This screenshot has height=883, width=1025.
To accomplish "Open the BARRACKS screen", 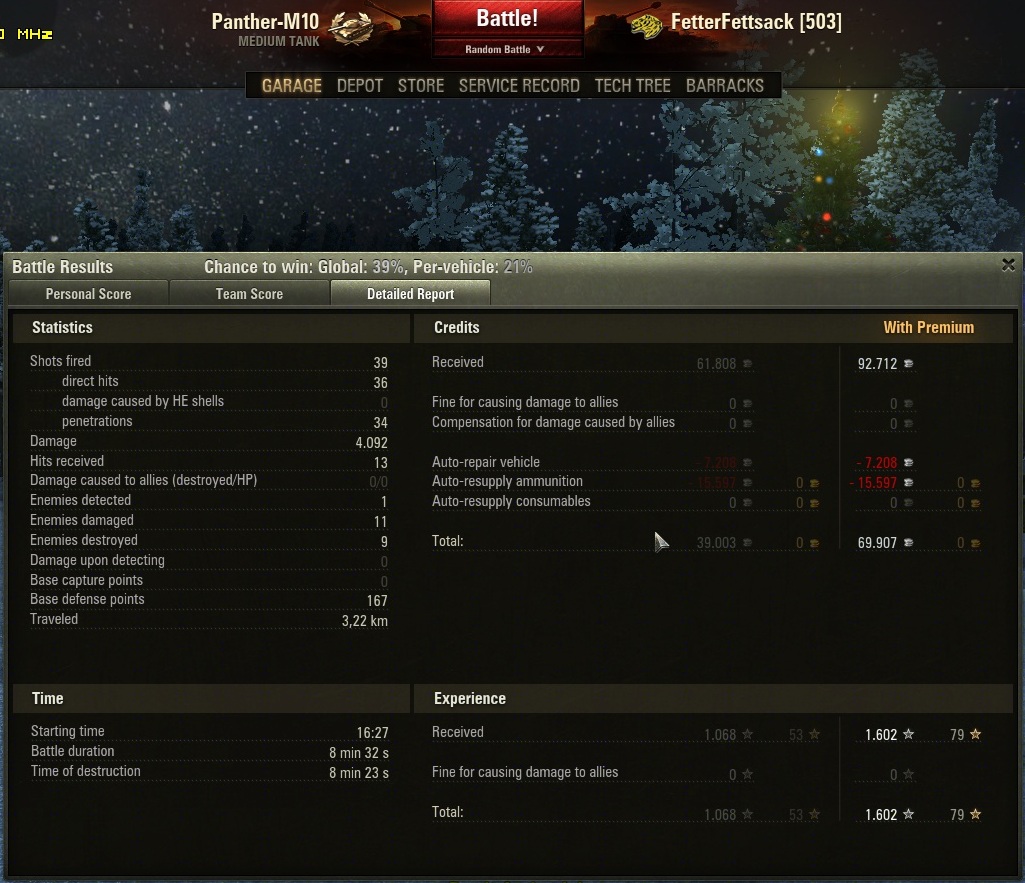I will [x=724, y=86].
